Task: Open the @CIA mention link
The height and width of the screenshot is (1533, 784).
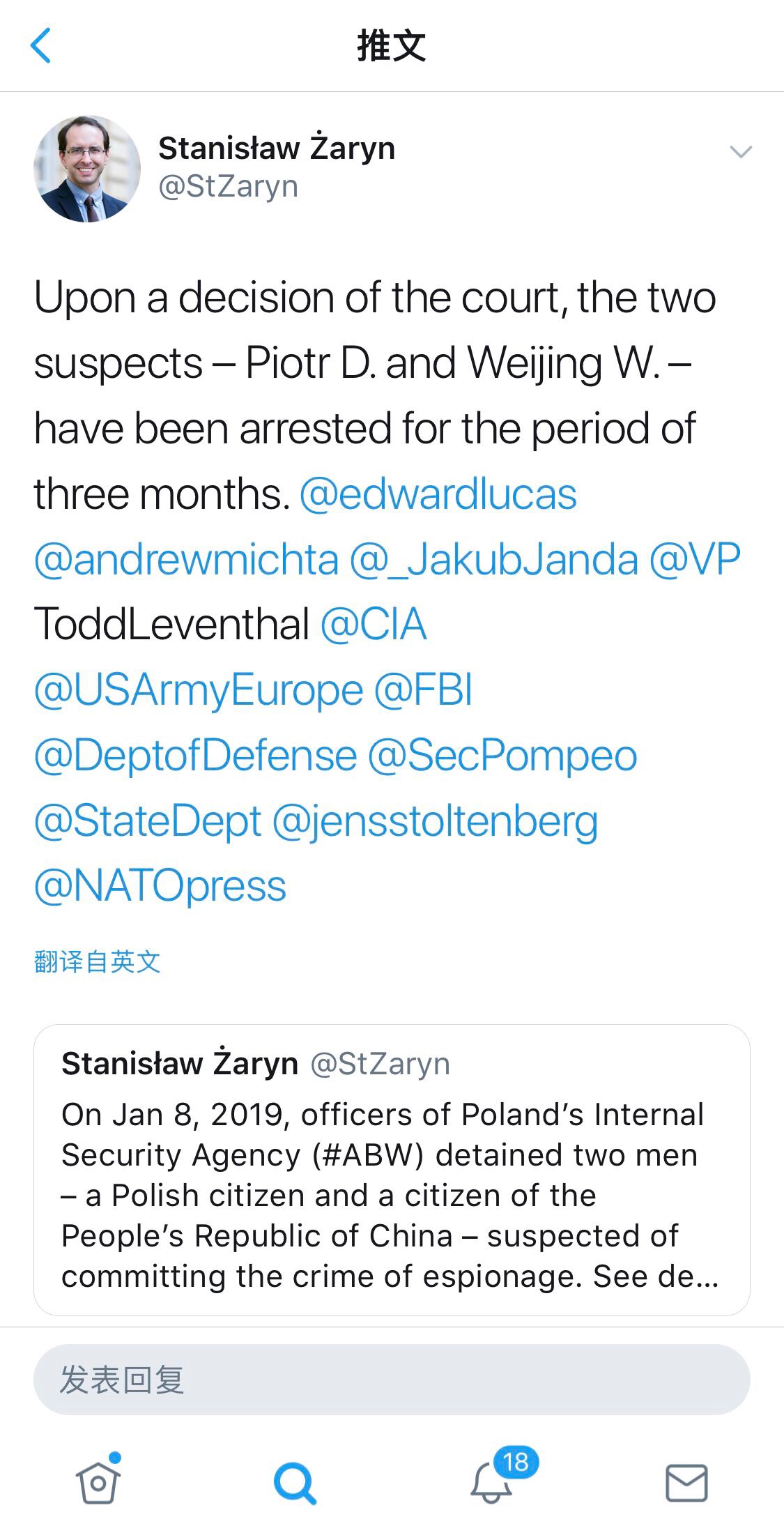Action: pos(373,624)
